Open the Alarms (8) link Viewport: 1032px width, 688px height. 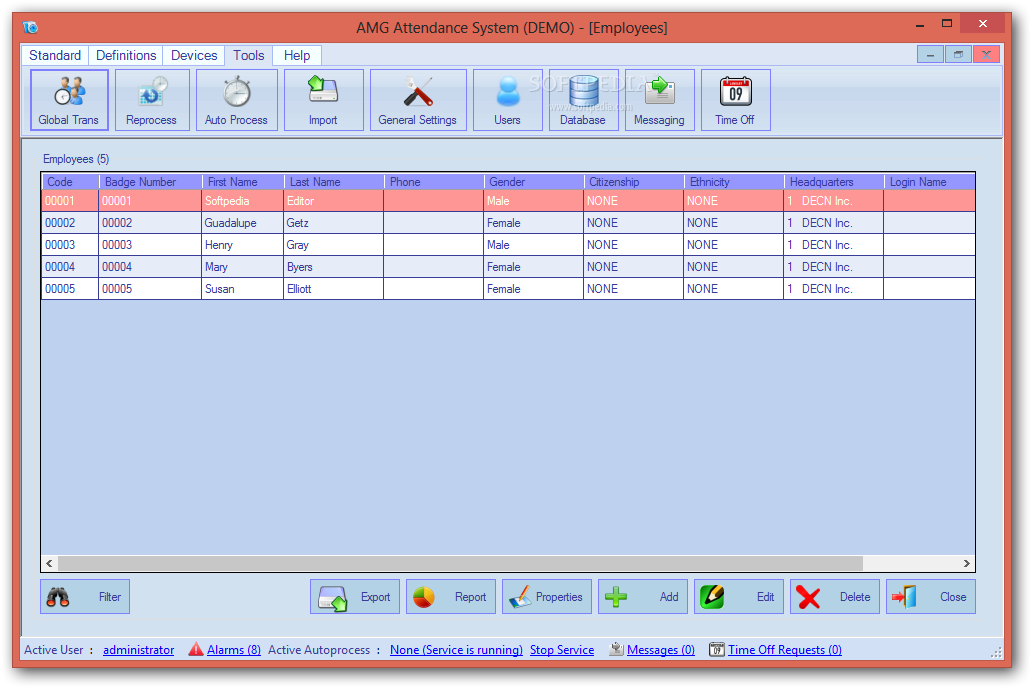234,650
